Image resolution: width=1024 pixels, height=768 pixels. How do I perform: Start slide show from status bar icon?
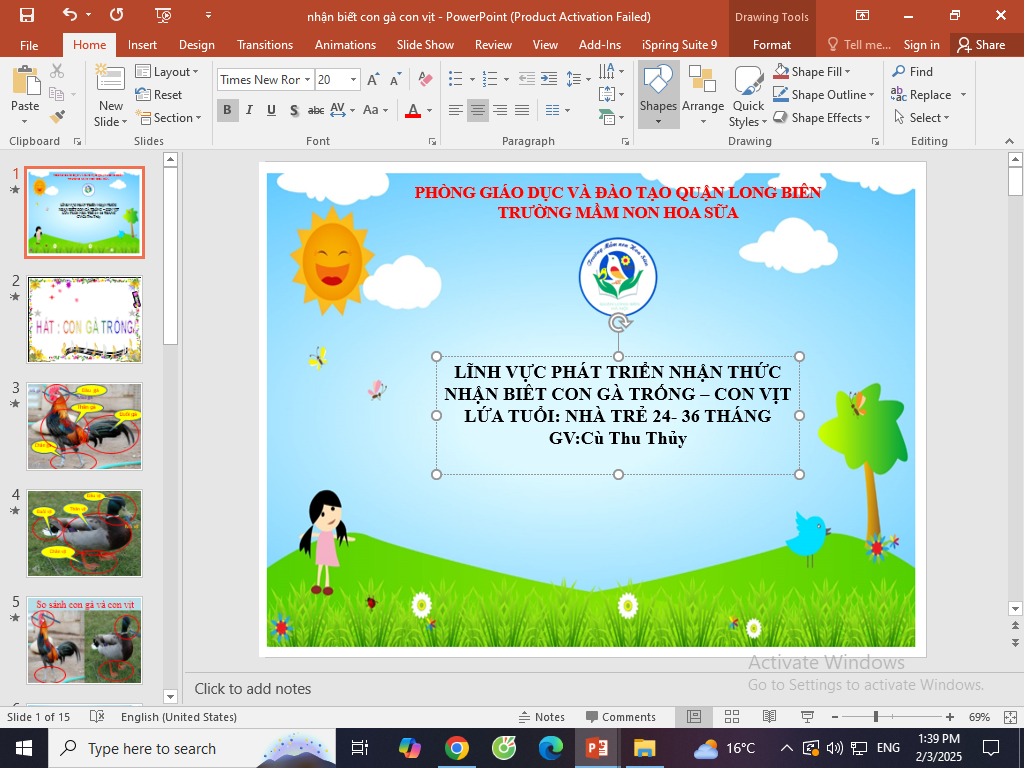(806, 717)
